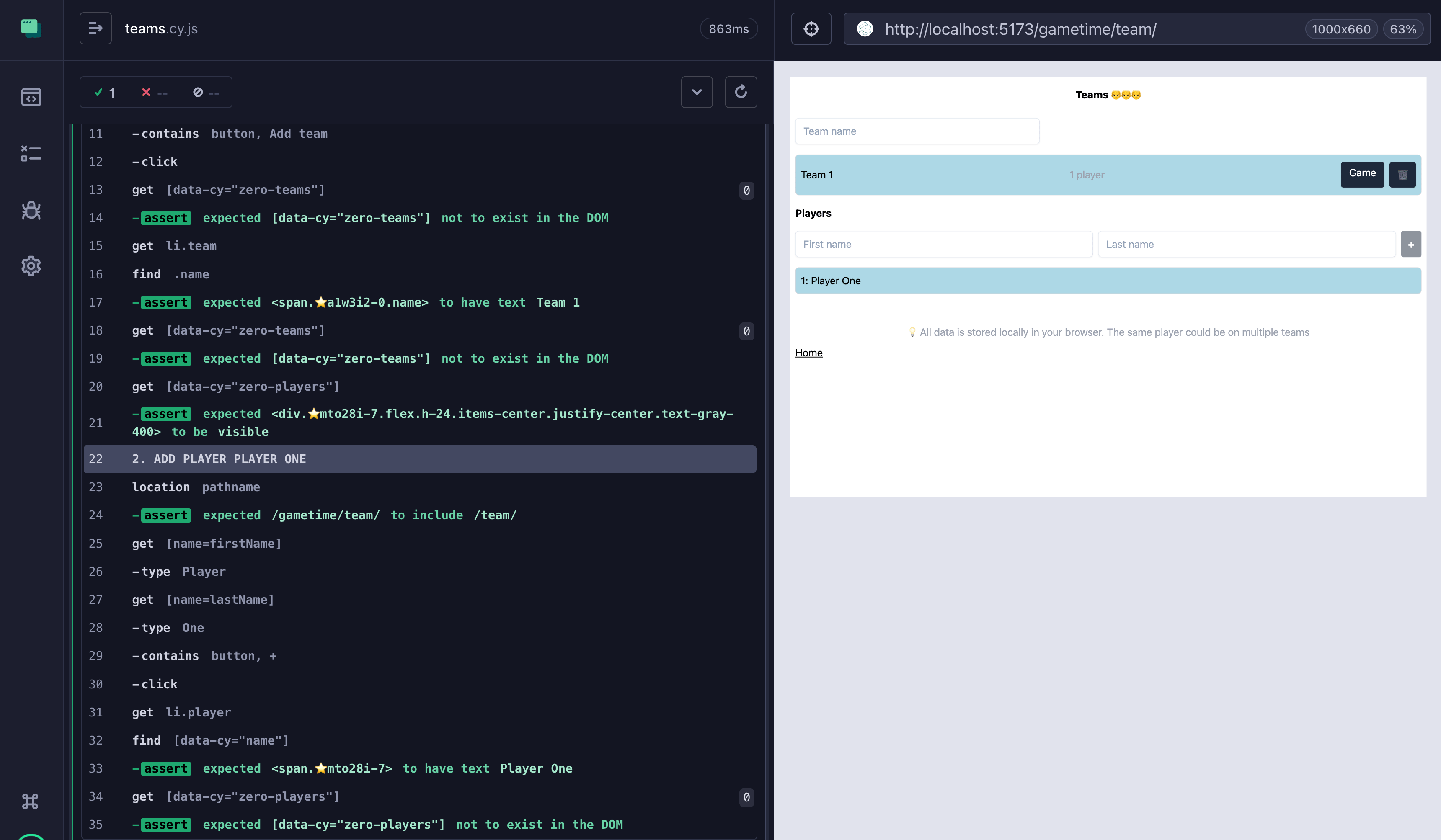
Task: Open the Home link
Action: tap(808, 353)
